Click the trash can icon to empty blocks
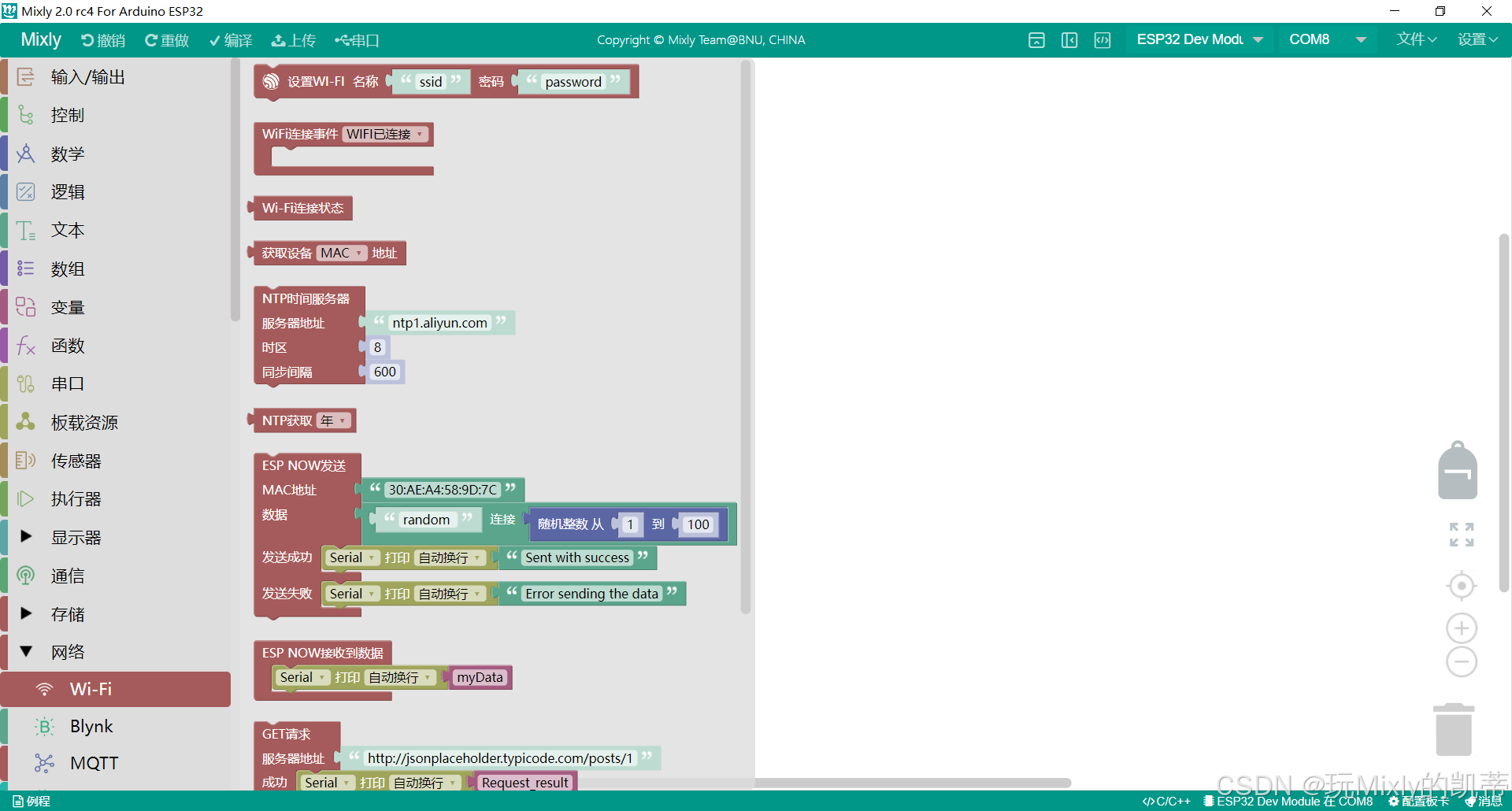1512x811 pixels. [x=1454, y=728]
